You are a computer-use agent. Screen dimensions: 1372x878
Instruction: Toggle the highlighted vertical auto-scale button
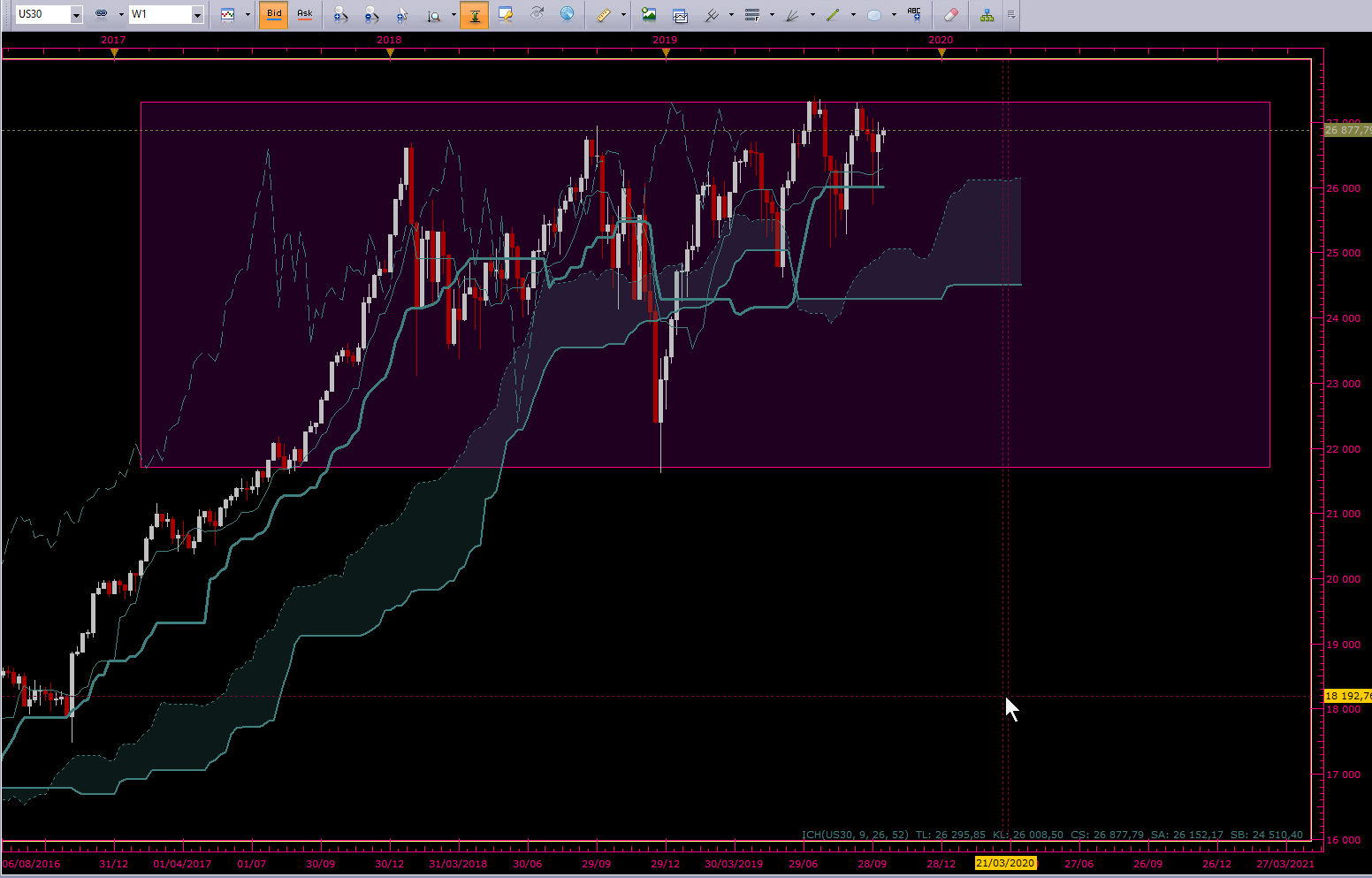(x=475, y=15)
